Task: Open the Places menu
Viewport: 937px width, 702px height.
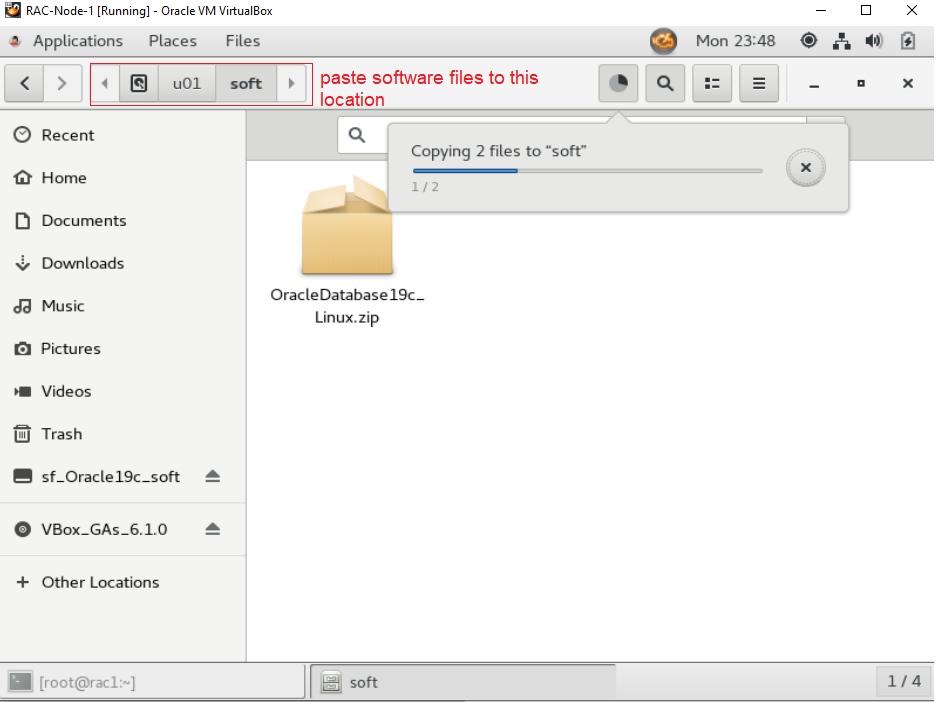Action: click(x=173, y=41)
